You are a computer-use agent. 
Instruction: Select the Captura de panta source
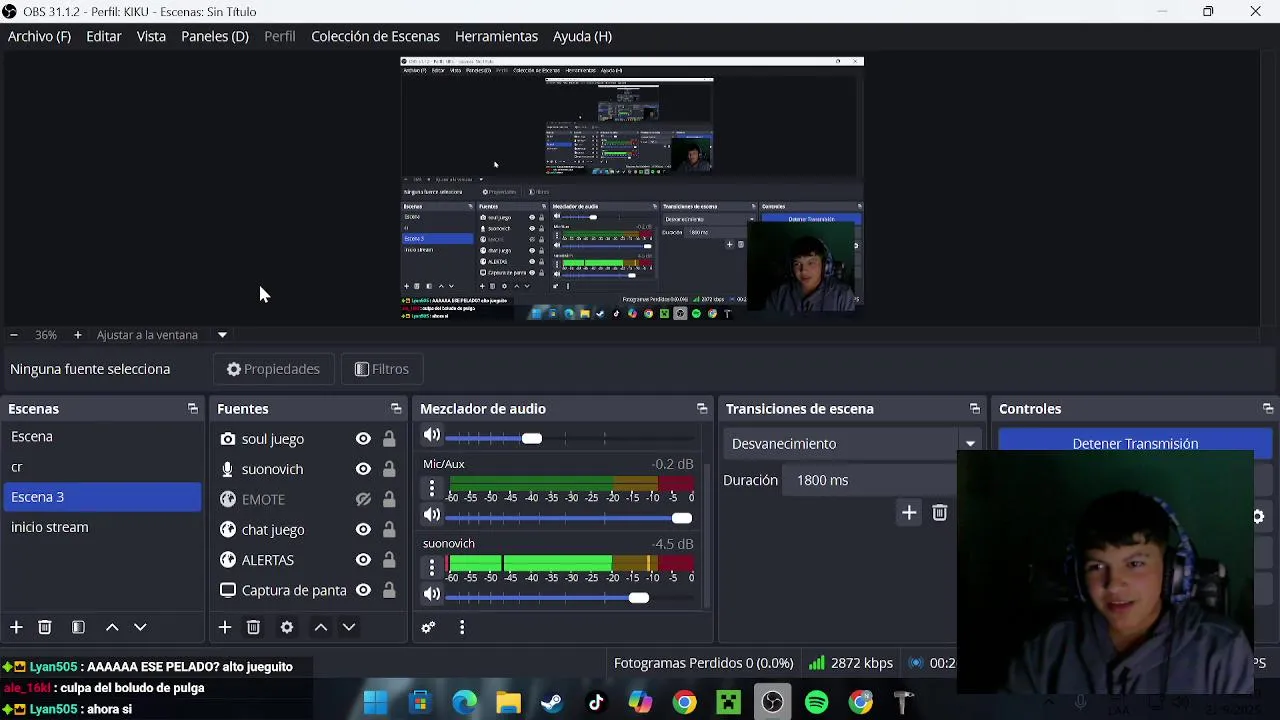tap(294, 590)
